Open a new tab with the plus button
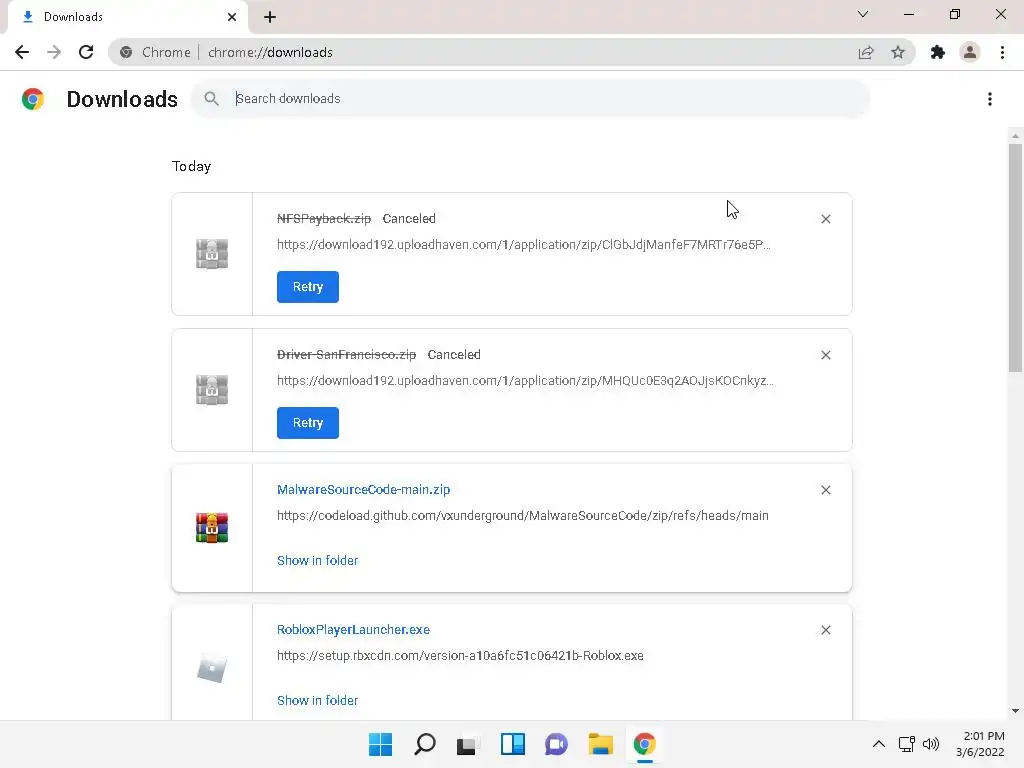1024x768 pixels. coord(270,17)
